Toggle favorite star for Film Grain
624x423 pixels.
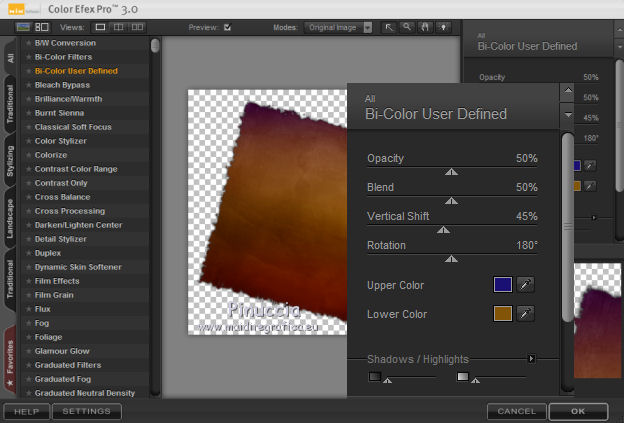(28, 295)
